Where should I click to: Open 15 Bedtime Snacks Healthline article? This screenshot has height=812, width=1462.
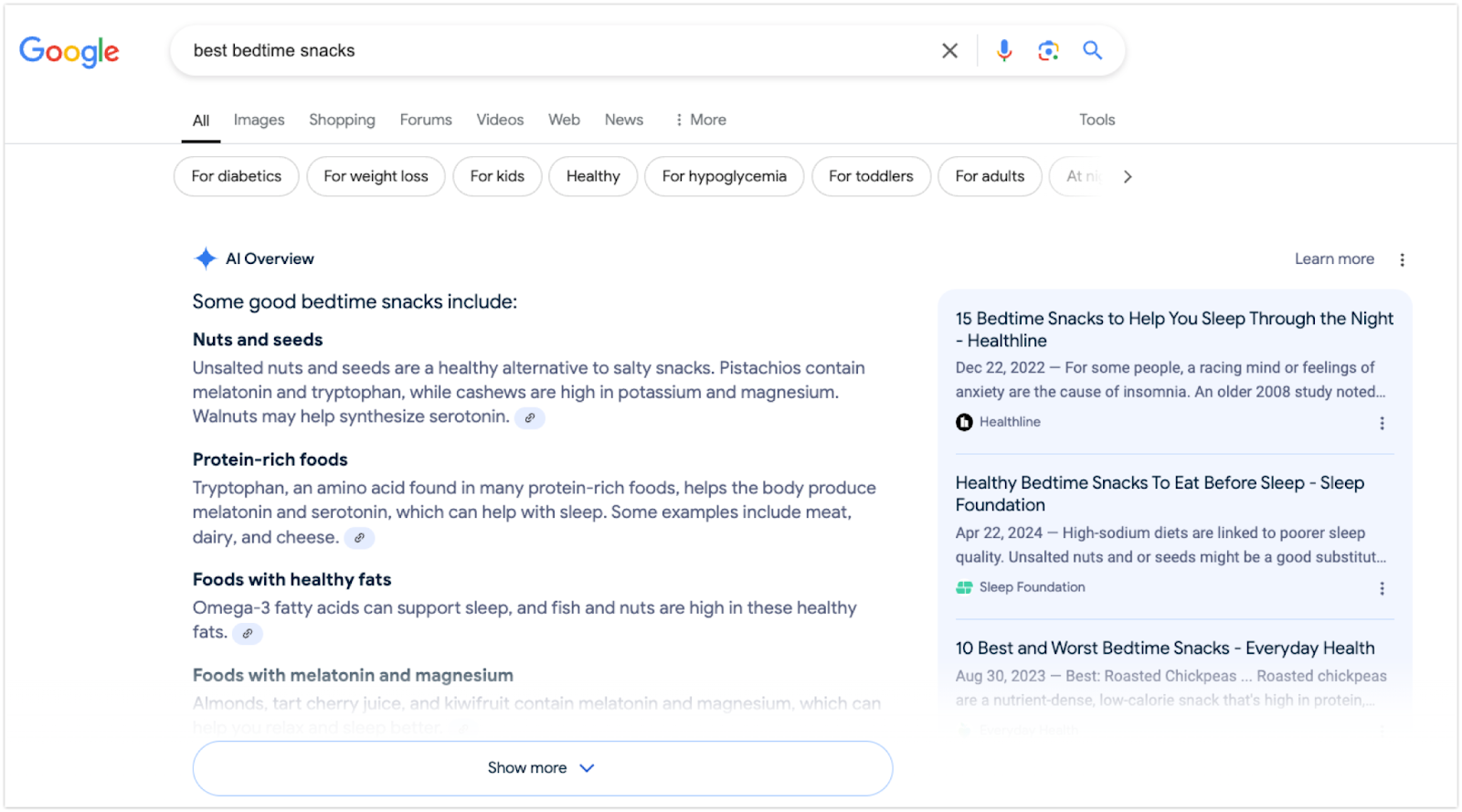[1174, 330]
